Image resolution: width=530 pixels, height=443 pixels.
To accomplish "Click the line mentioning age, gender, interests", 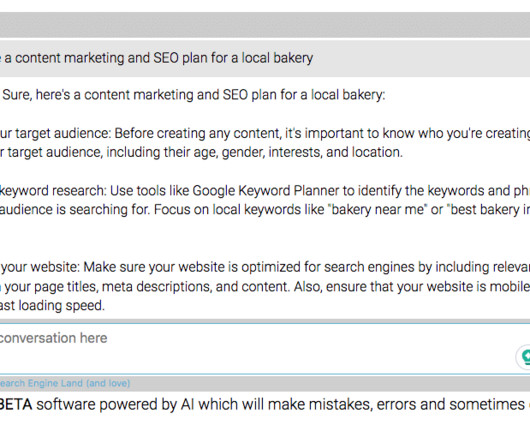I will click(x=201, y=152).
